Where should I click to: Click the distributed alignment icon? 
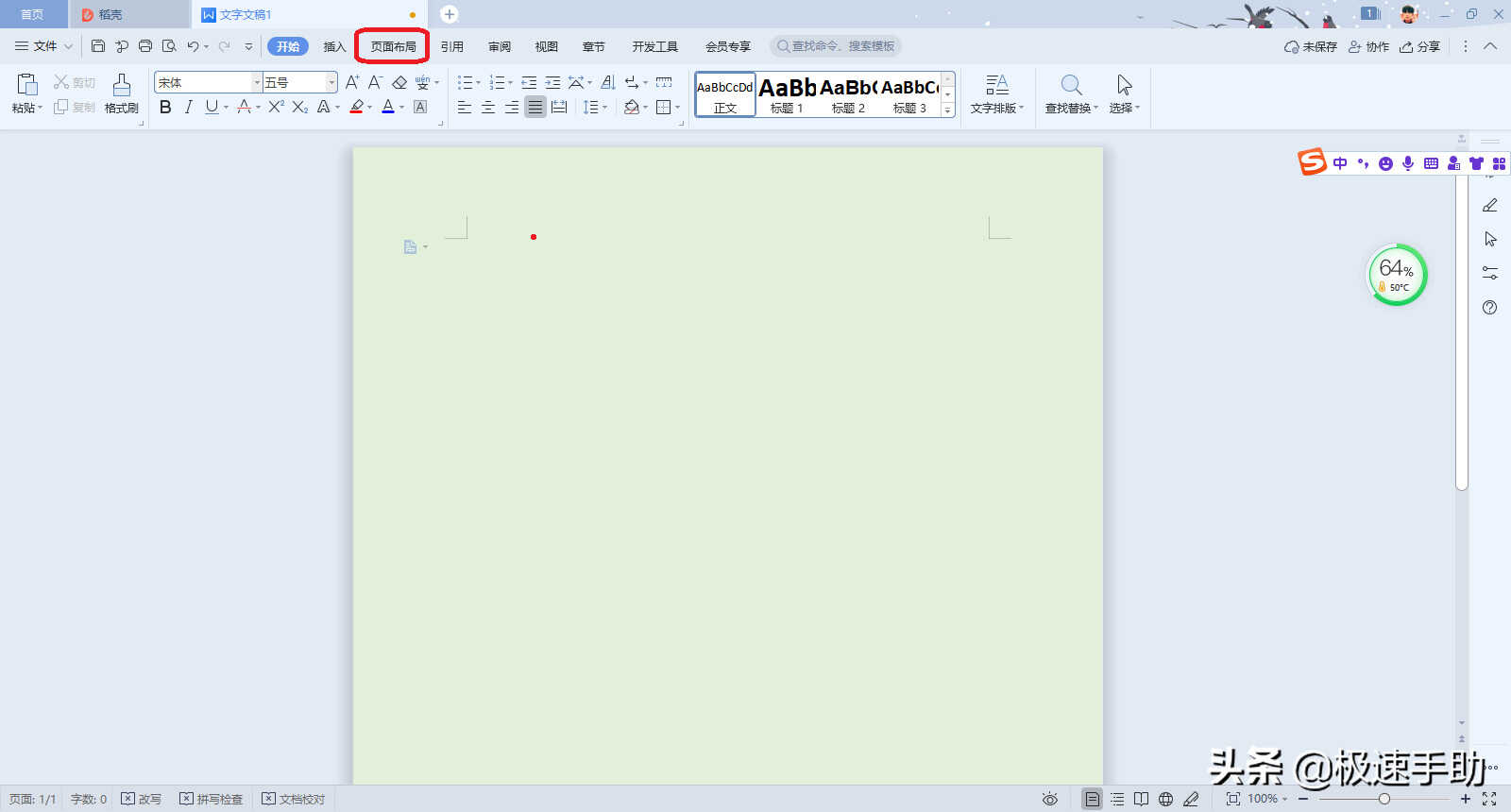(x=559, y=107)
